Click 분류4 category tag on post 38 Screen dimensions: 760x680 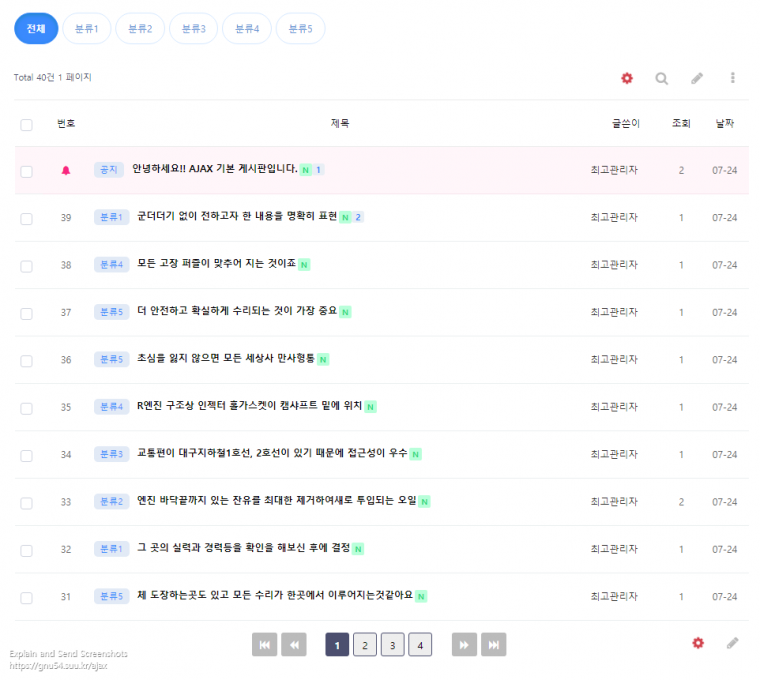coord(111,265)
